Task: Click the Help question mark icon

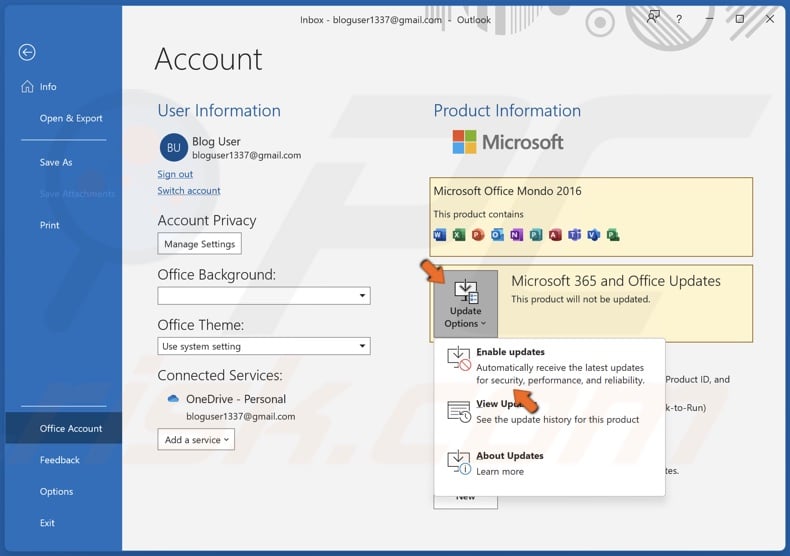Action: point(679,19)
